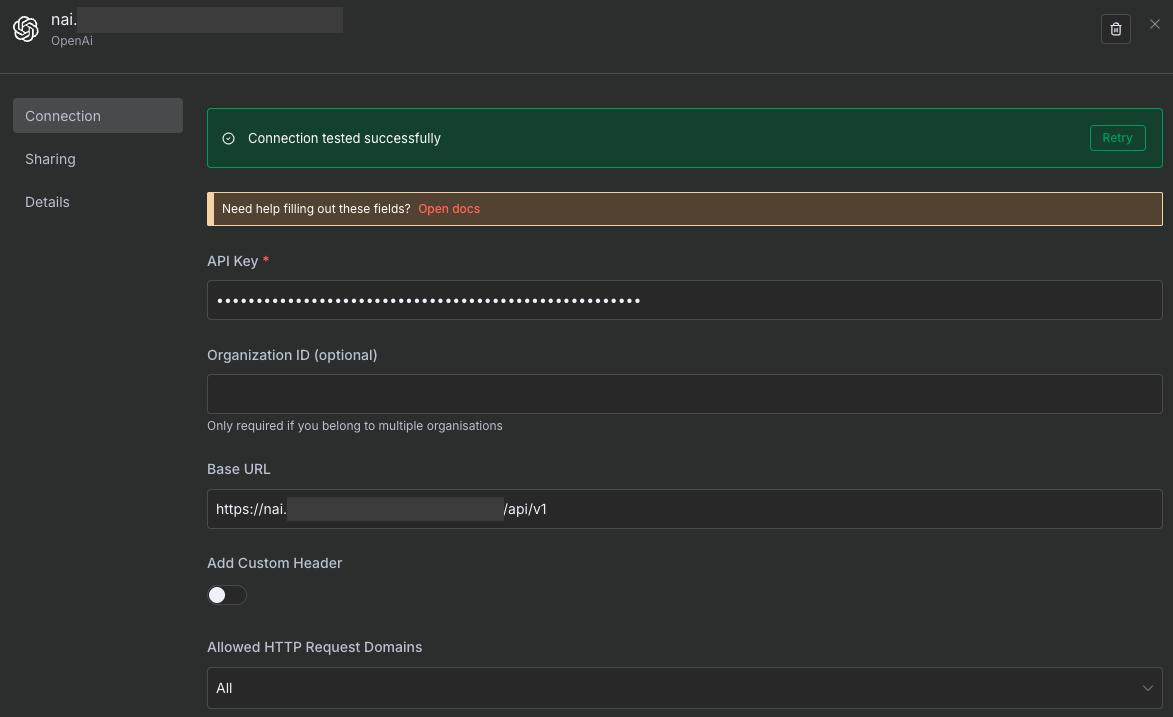Focus the masked API Key field
The height and width of the screenshot is (717, 1173).
684,300
